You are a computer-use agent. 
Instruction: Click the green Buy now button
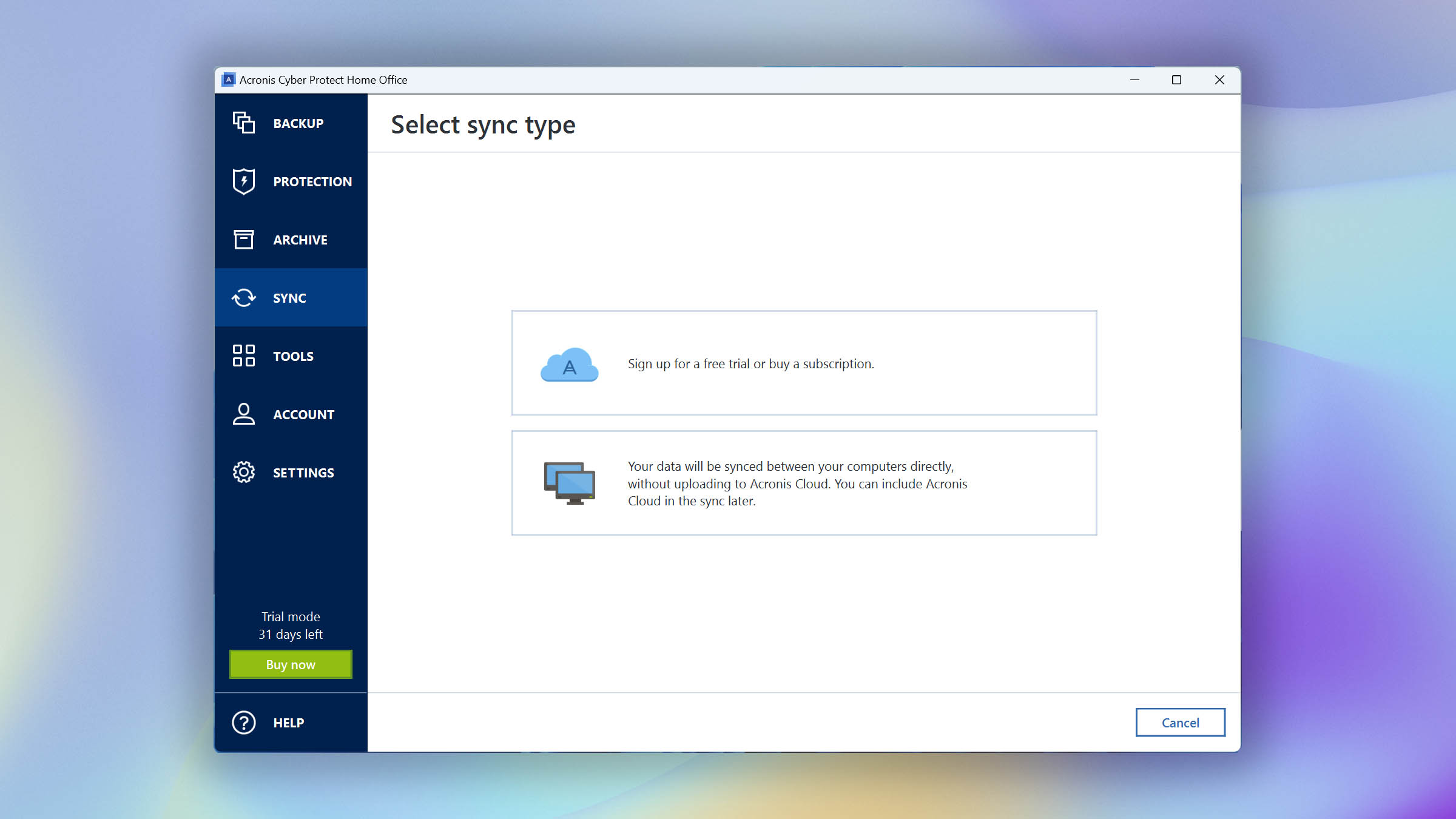pyautogui.click(x=291, y=664)
